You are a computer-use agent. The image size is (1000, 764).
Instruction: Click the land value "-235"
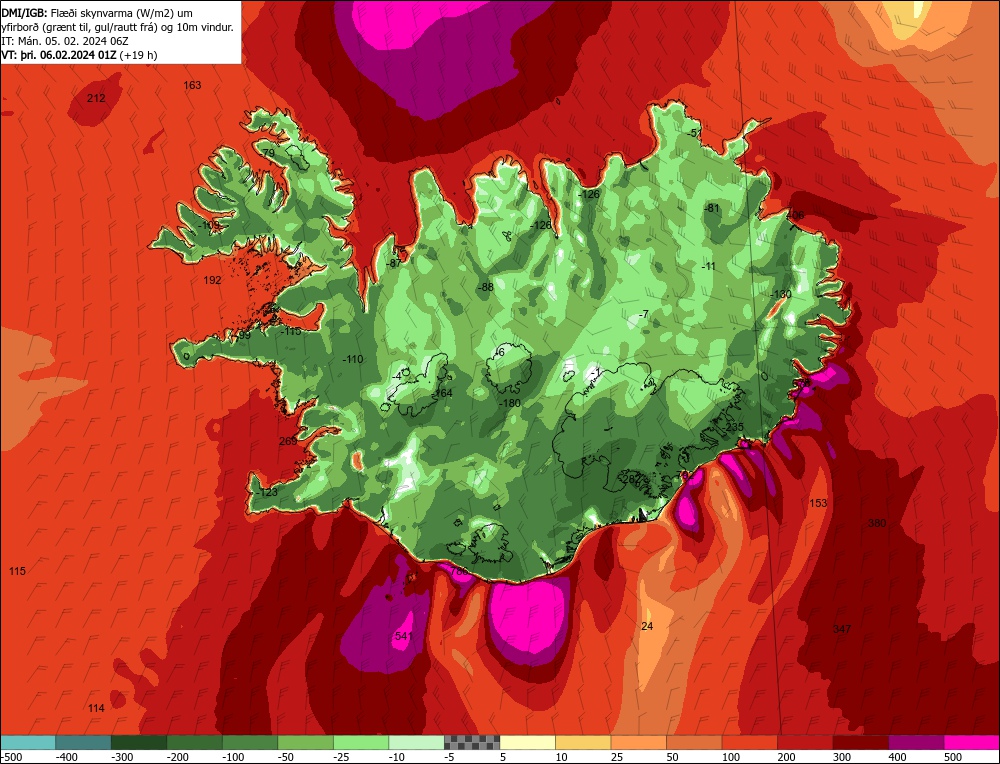tap(733, 427)
